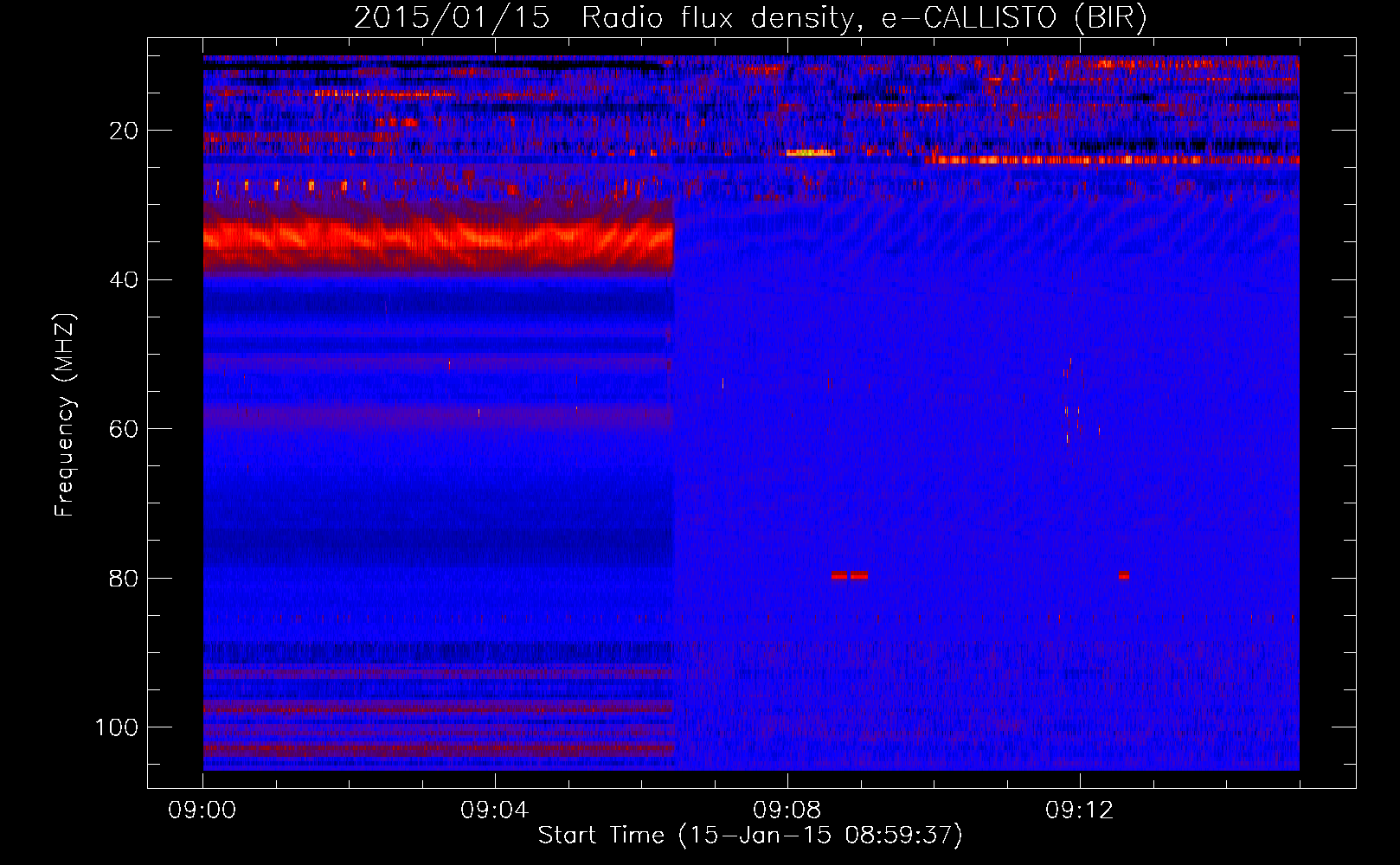Click the "09:08" time tick label
This screenshot has height=865, width=1400.
787,811
